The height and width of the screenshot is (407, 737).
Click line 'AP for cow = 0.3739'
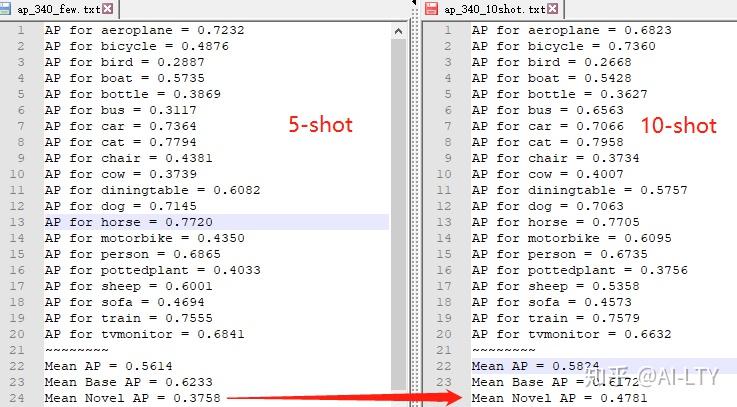[121, 174]
